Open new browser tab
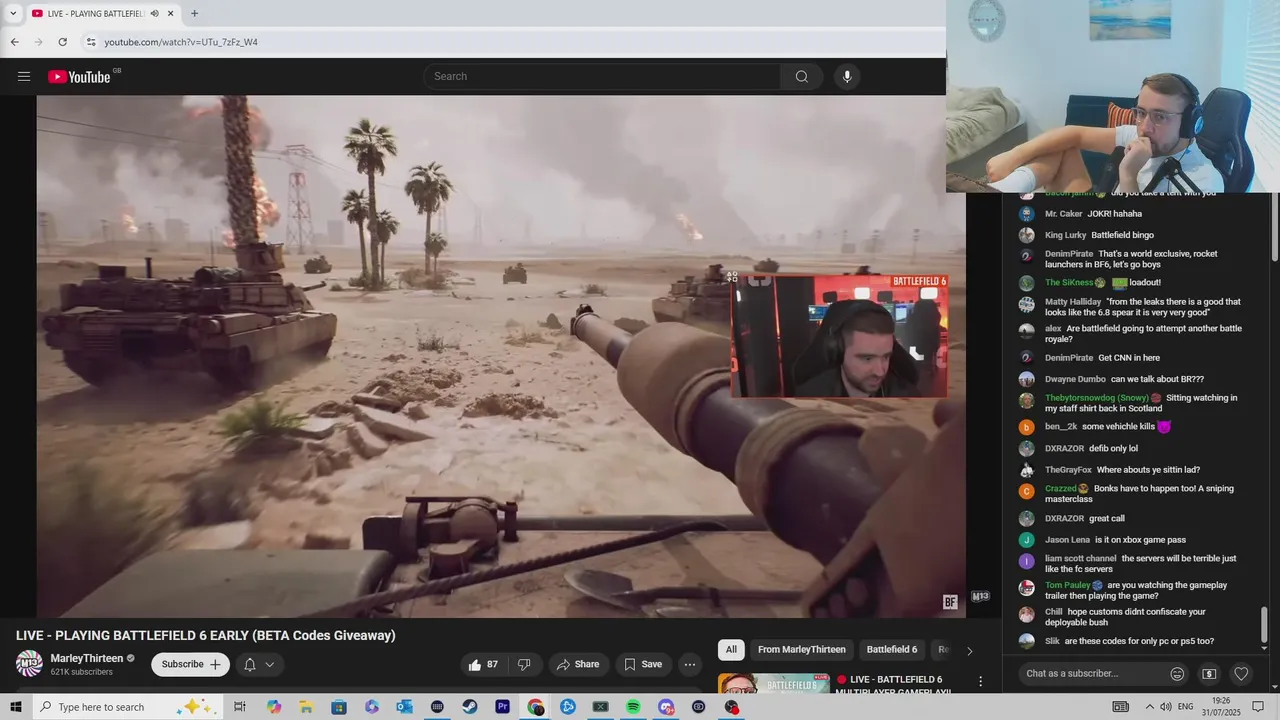 tap(194, 14)
